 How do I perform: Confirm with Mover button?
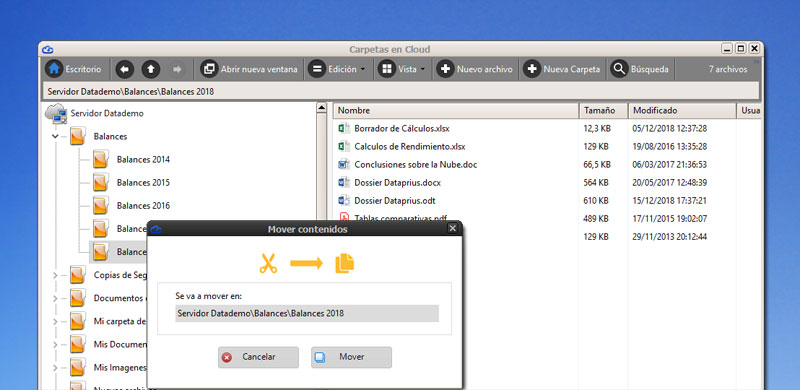click(352, 357)
